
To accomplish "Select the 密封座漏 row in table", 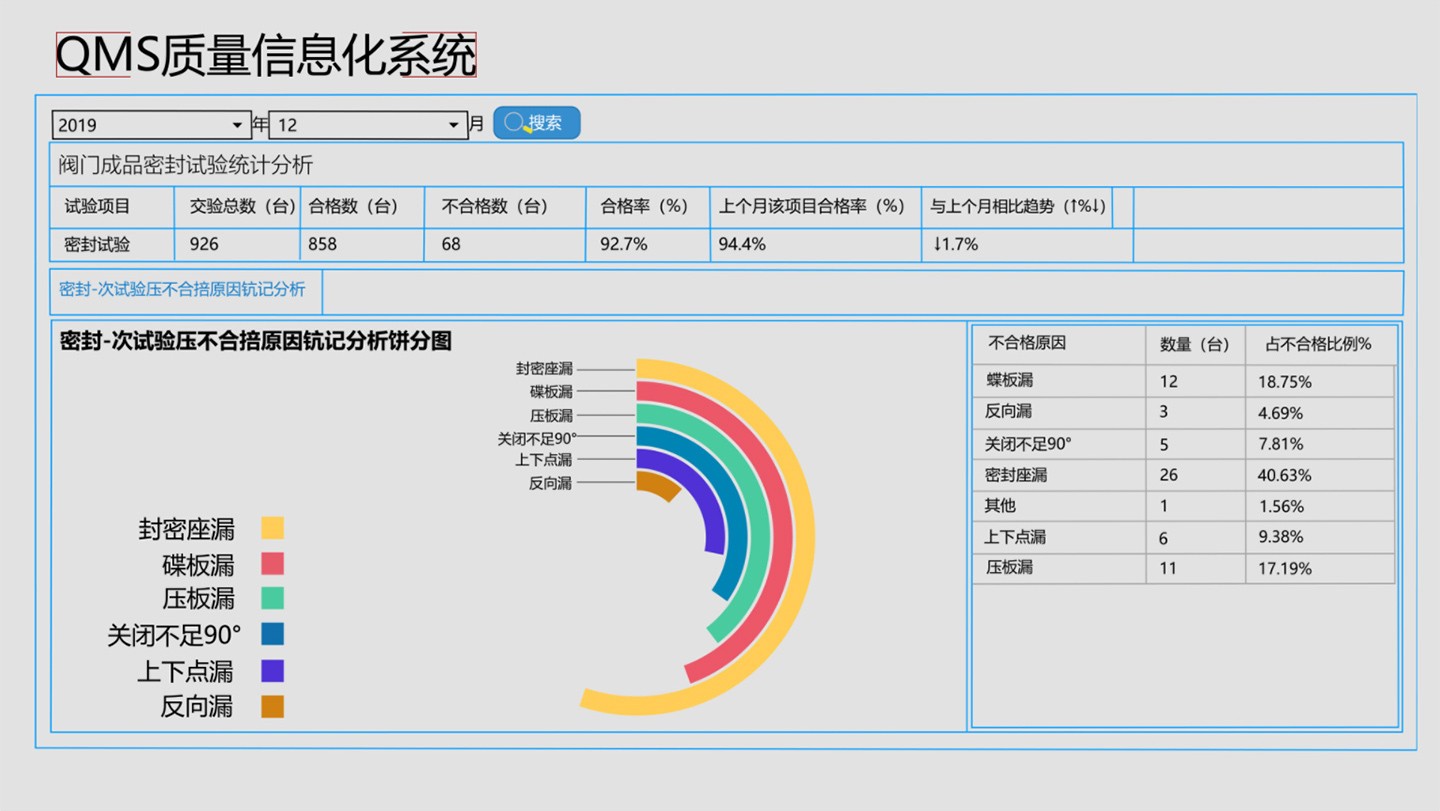I will click(x=1016, y=475).
